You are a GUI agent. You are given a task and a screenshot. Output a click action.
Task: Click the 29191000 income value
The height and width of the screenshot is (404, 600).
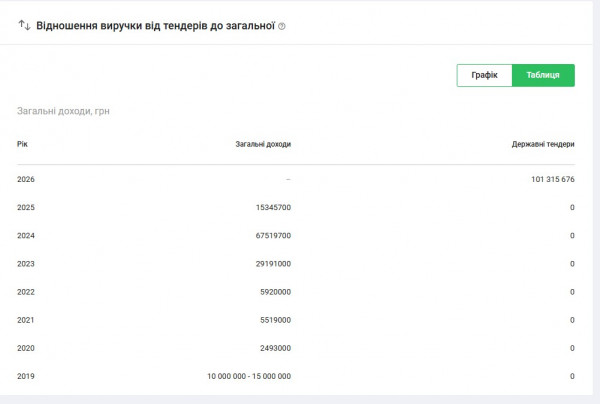(273, 264)
